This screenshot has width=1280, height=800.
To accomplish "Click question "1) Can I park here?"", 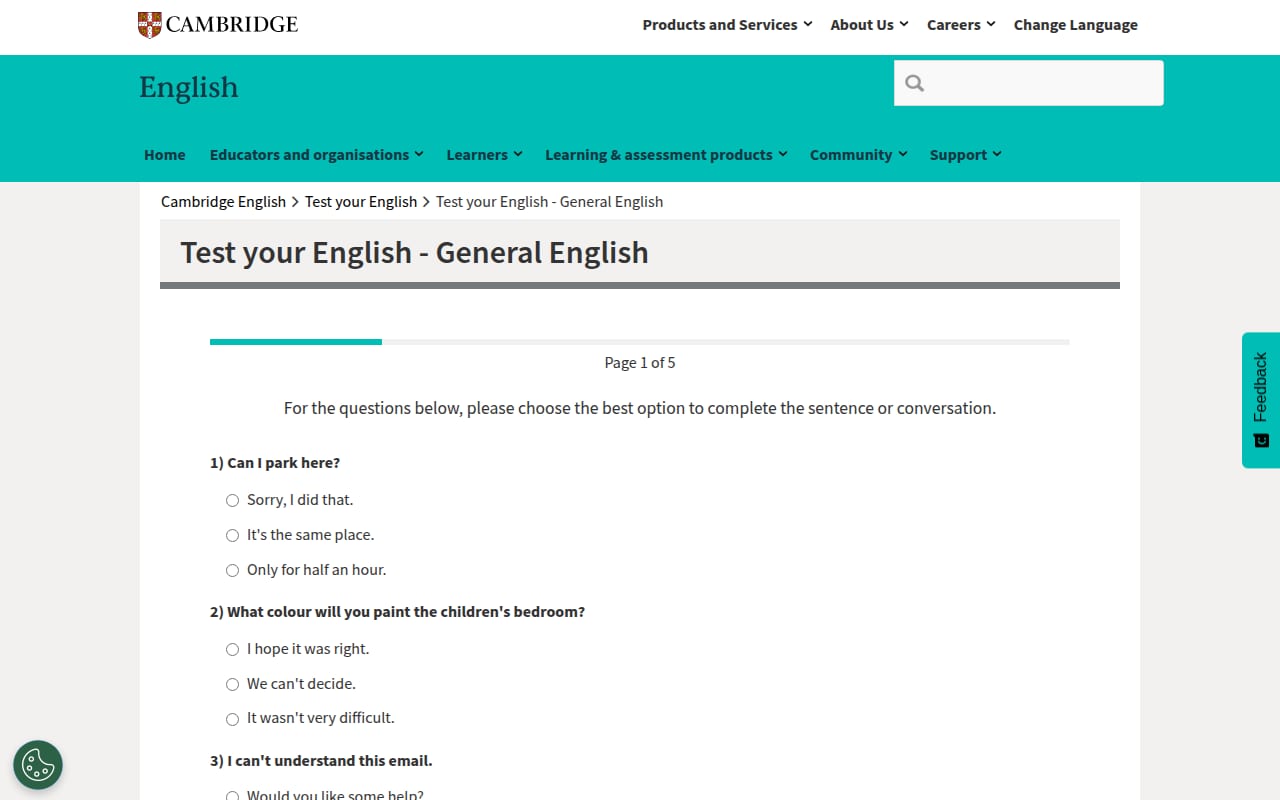I will tap(275, 463).
